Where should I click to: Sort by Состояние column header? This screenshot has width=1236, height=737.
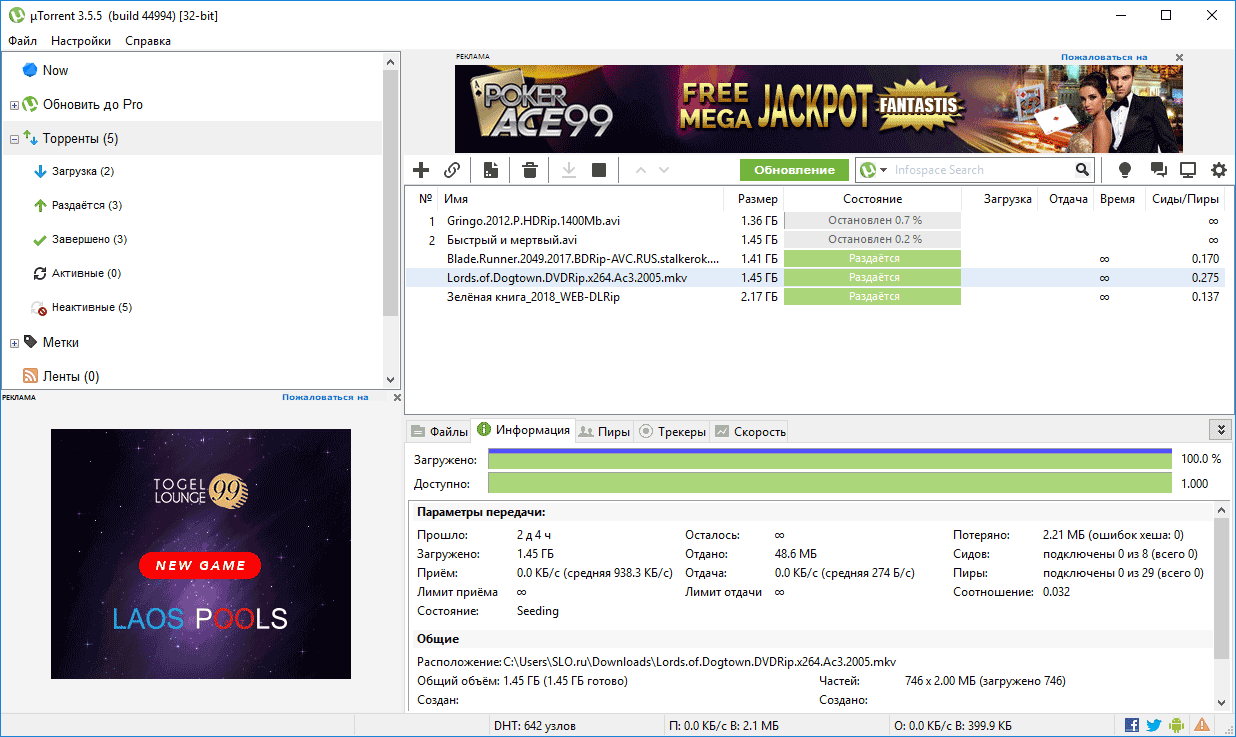coord(872,199)
